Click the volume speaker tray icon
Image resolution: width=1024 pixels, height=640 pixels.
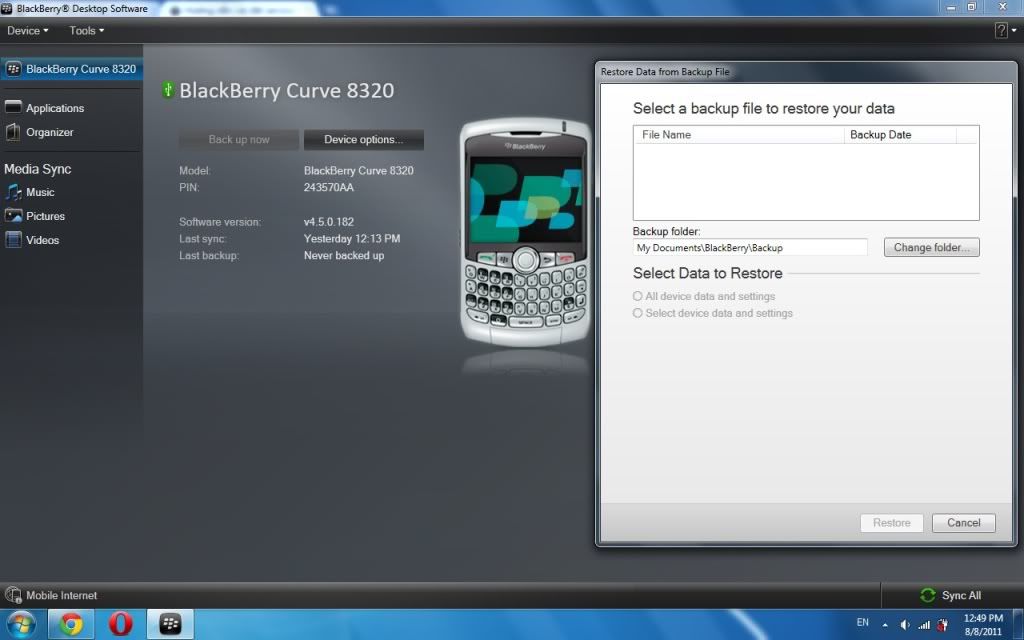[904, 625]
